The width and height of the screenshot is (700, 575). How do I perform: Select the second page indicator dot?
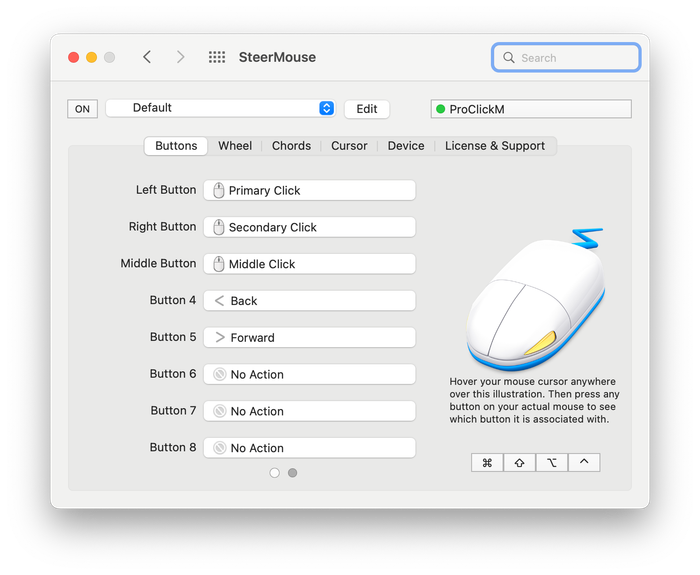tap(292, 473)
